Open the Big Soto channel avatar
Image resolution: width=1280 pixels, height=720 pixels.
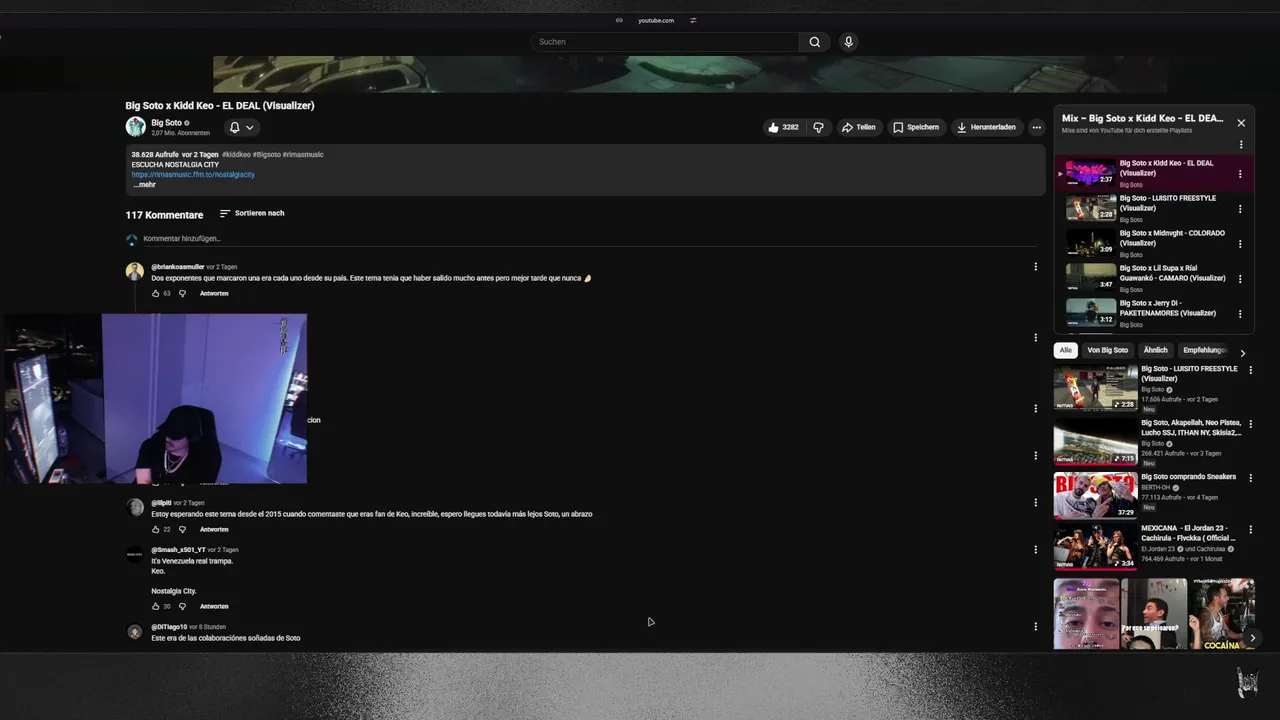pos(135,127)
